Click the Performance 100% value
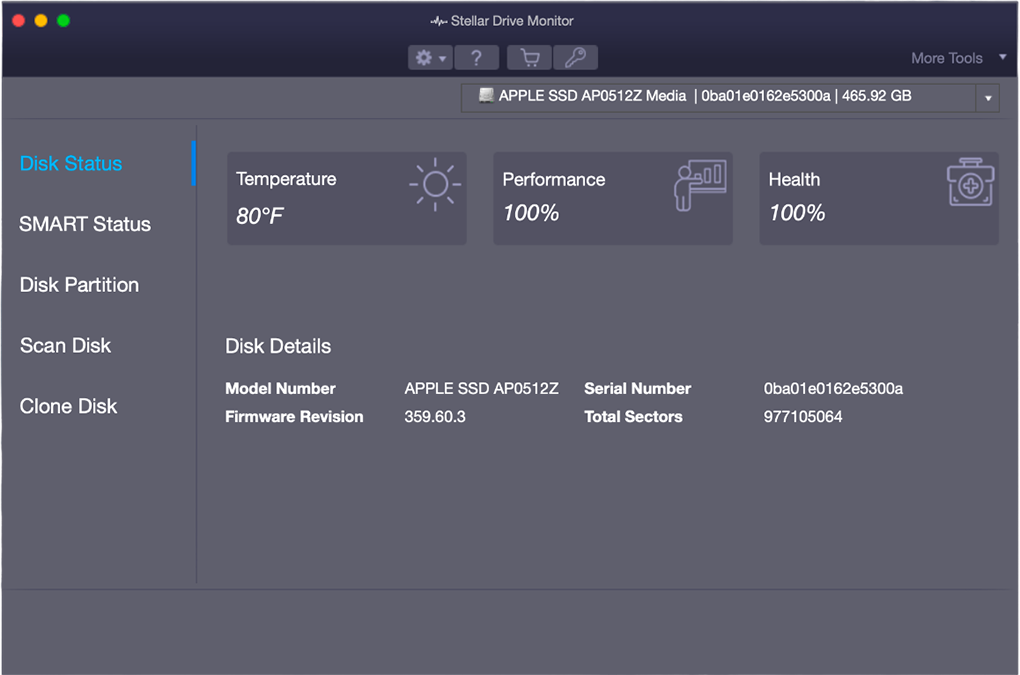The height and width of the screenshot is (675, 1020). (531, 213)
